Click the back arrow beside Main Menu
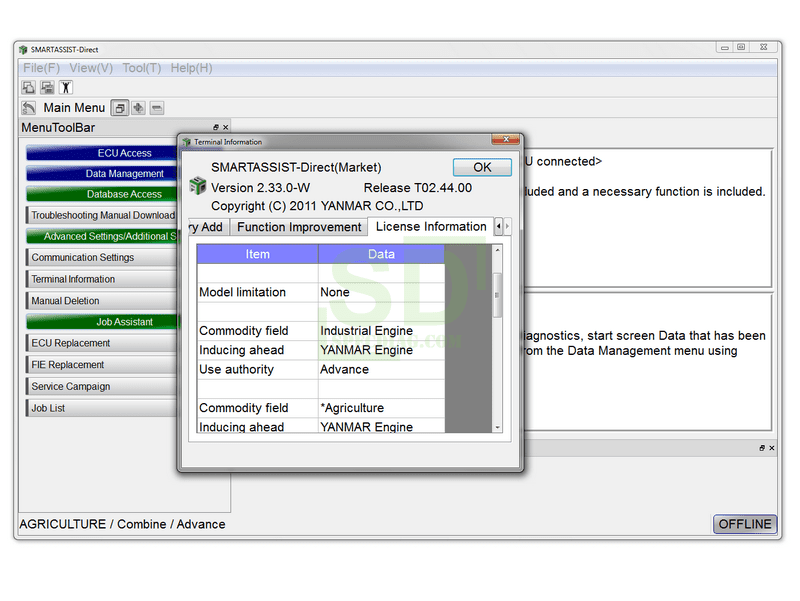Image resolution: width=800 pixels, height=601 pixels. [x=29, y=108]
